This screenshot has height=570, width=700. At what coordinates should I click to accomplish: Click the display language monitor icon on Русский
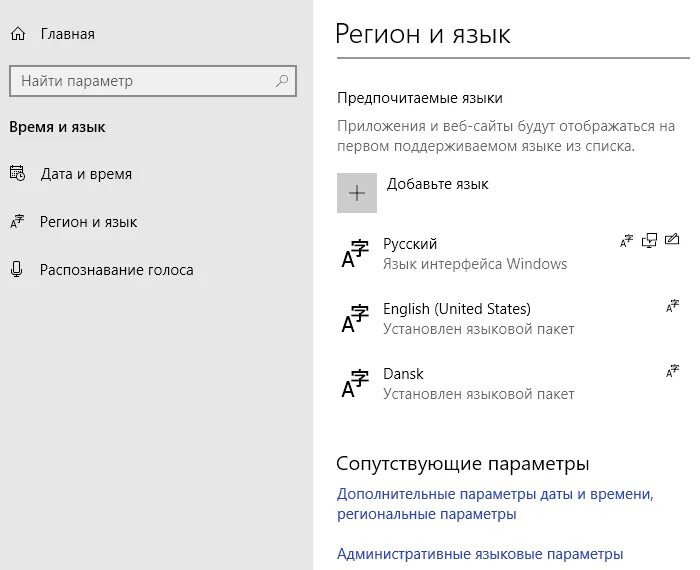tap(649, 240)
